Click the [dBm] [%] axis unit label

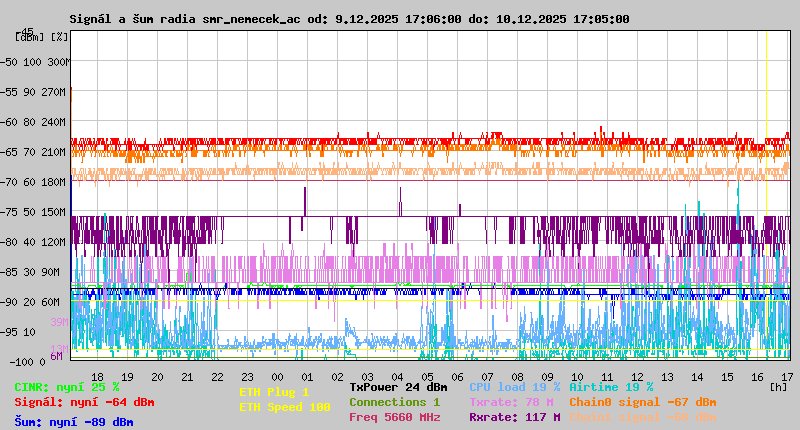pyautogui.click(x=42, y=36)
